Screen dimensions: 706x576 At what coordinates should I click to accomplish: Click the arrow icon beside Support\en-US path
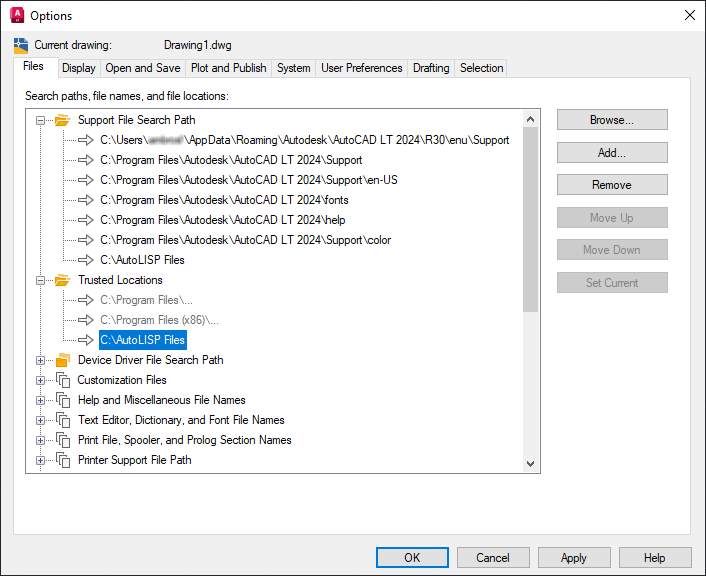tap(86, 180)
